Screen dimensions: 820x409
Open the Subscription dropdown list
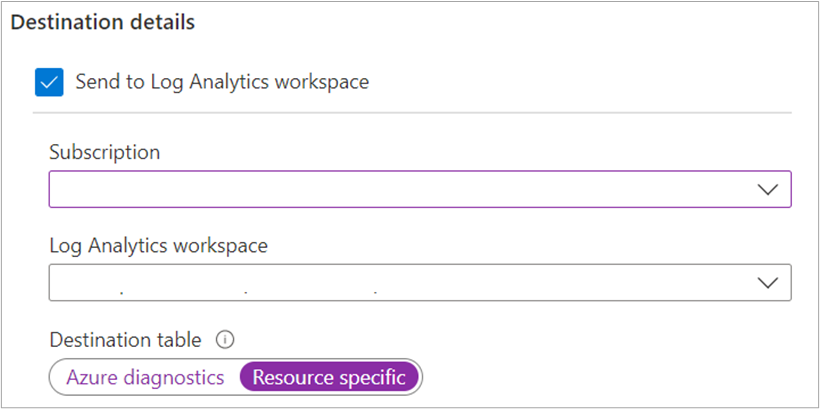click(x=420, y=189)
